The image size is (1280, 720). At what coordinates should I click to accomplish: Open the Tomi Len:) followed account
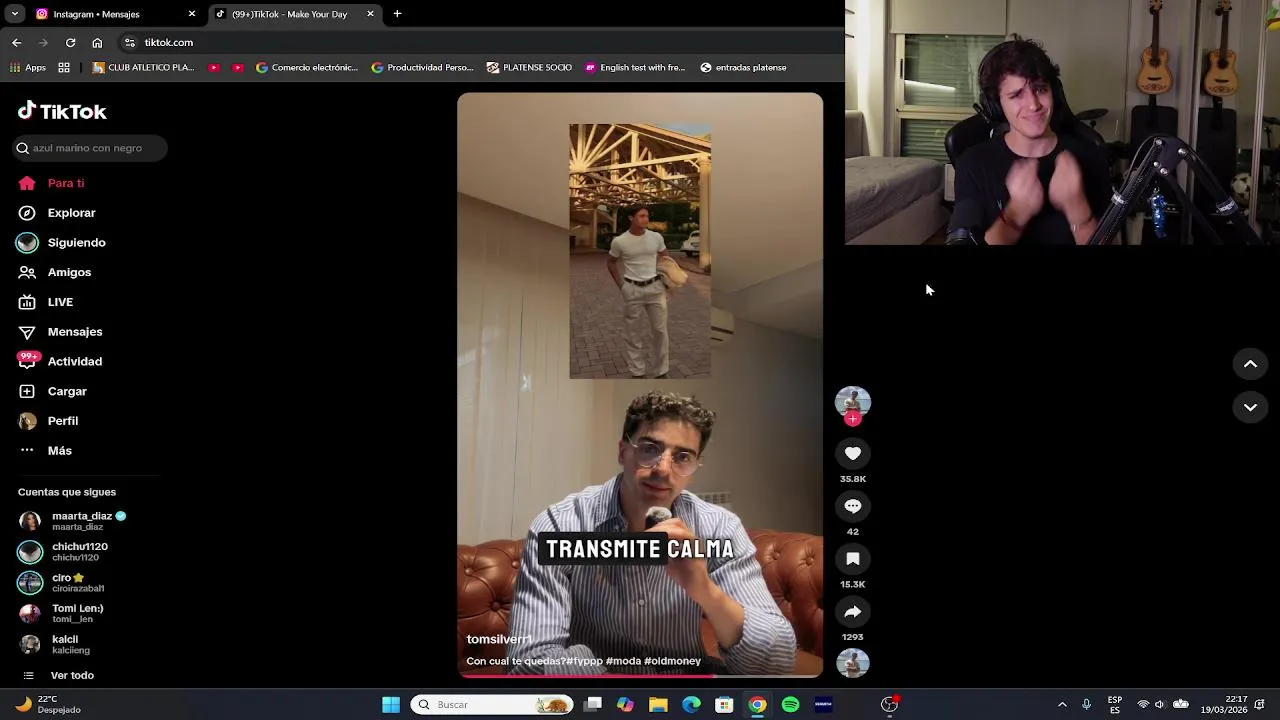click(62, 614)
